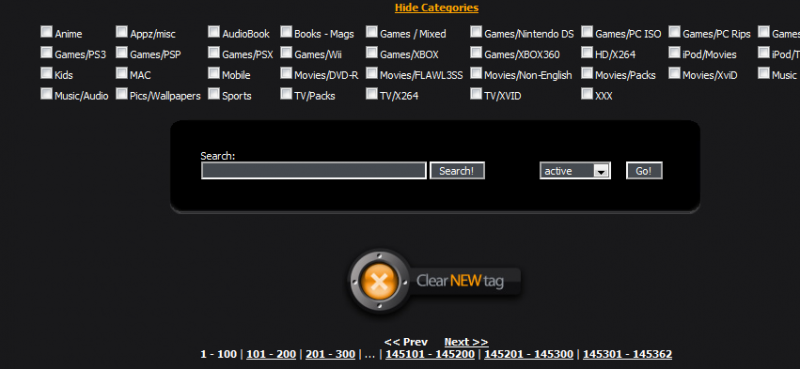Select the Sports category checkbox
Viewport: 800px width, 369px height.
pos(214,93)
